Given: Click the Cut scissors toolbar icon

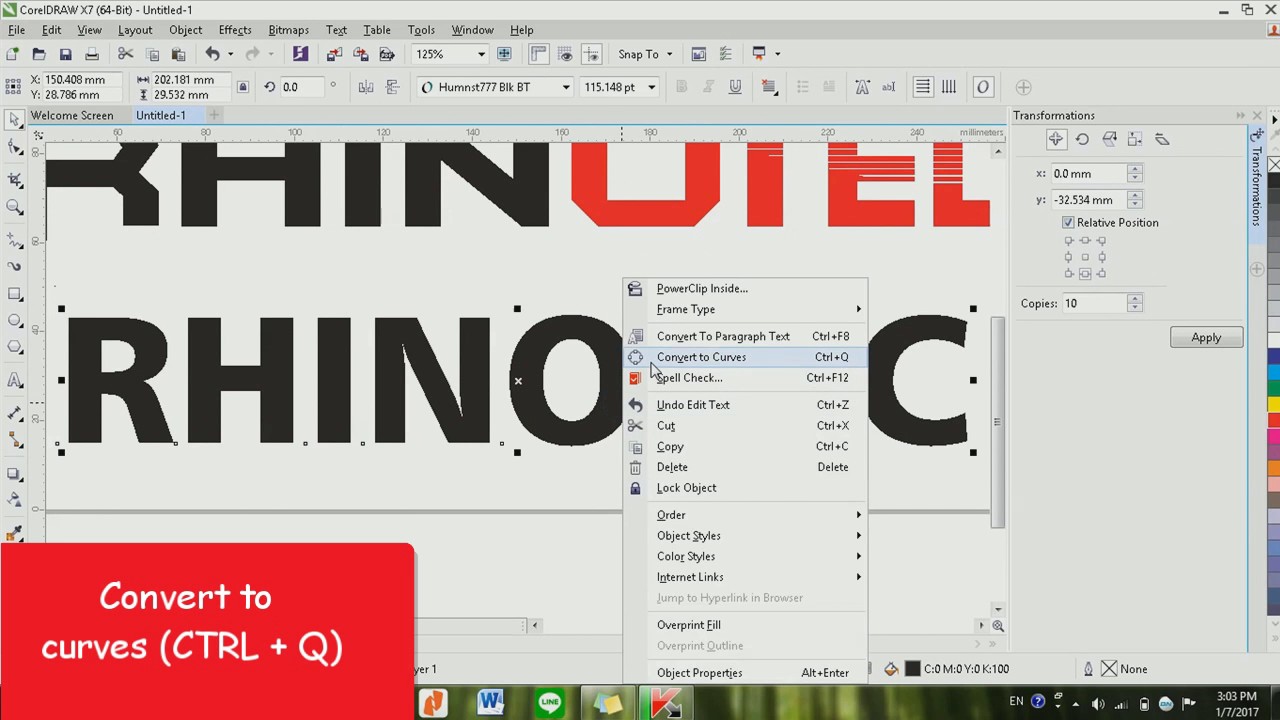Looking at the screenshot, I should point(126,54).
